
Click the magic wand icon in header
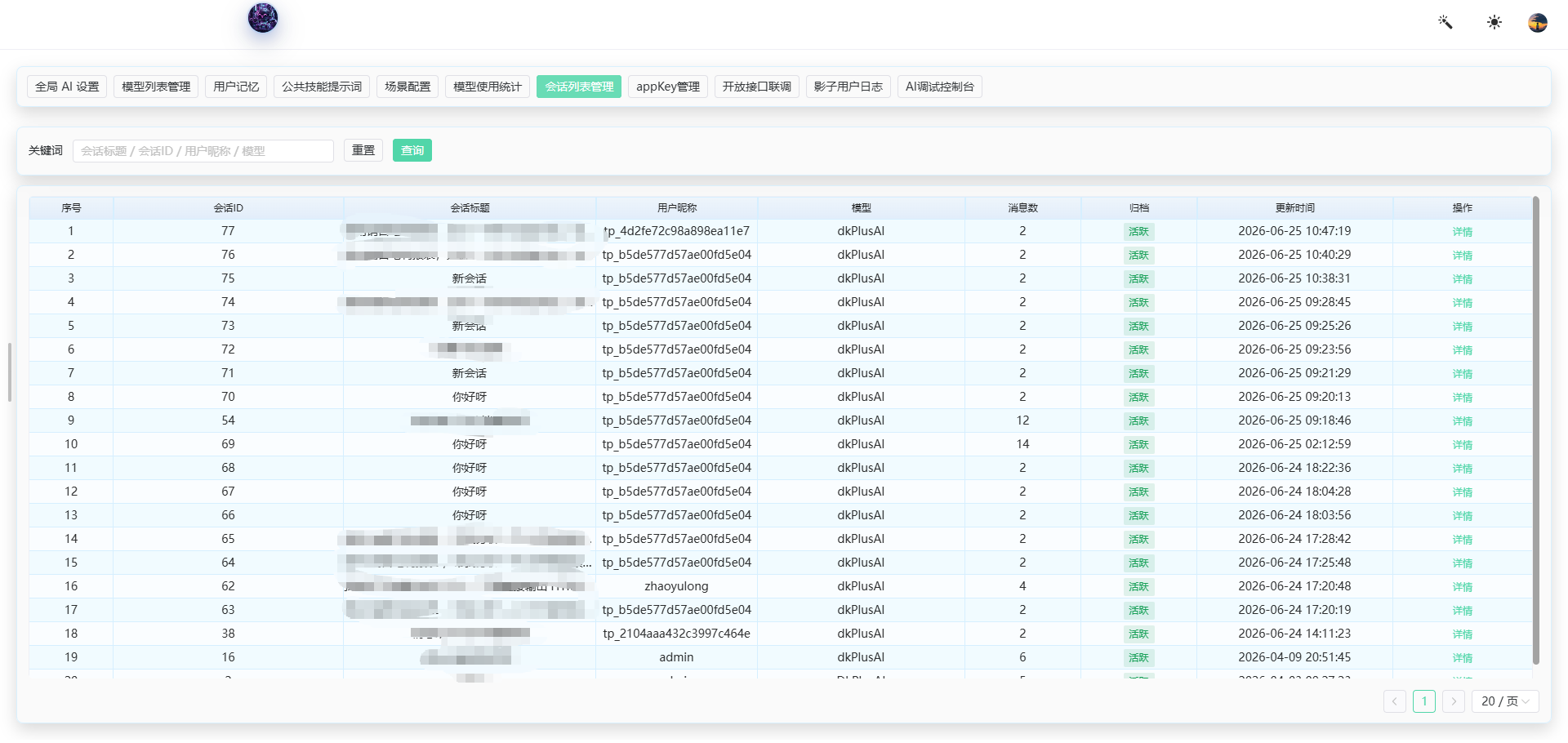(x=1445, y=22)
